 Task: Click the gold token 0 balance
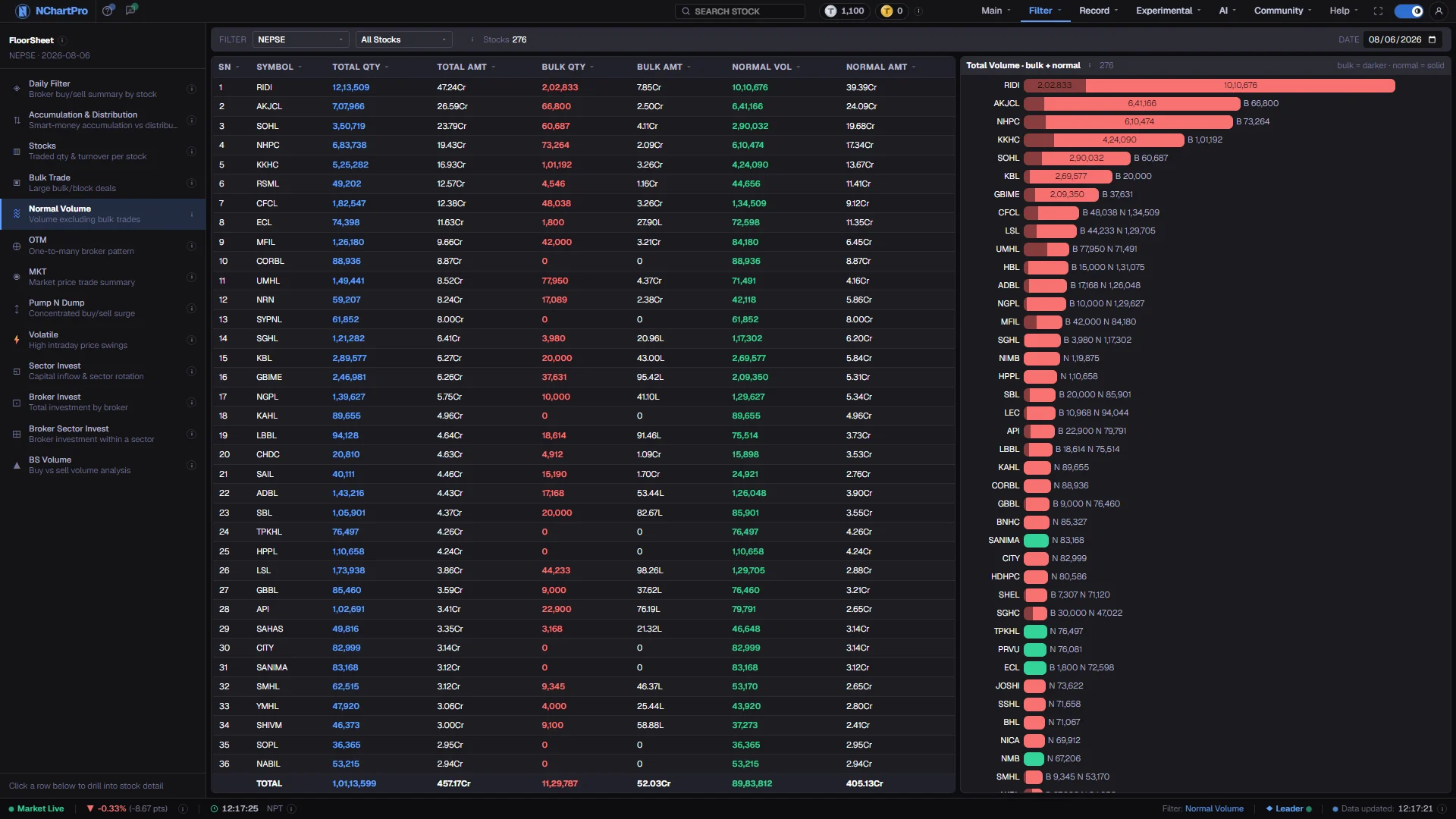coord(893,11)
